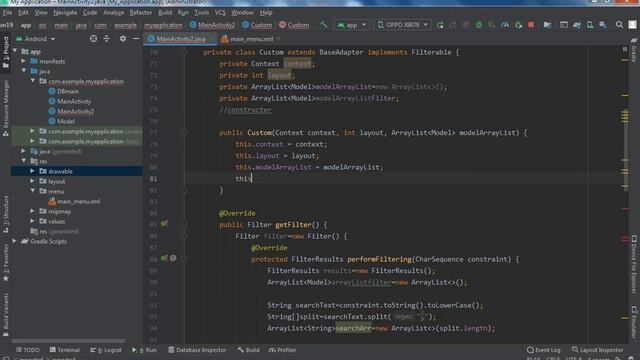Hide the Project panel with the minus icon
Viewport: 640px width, 360px height.
coord(136,39)
